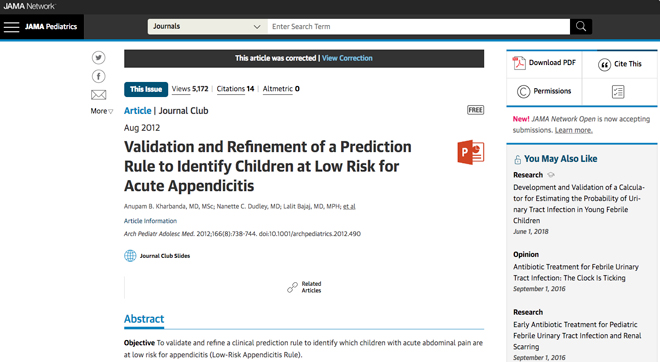Click the Download PDF button
The width and height of the screenshot is (660, 362).
point(544,63)
